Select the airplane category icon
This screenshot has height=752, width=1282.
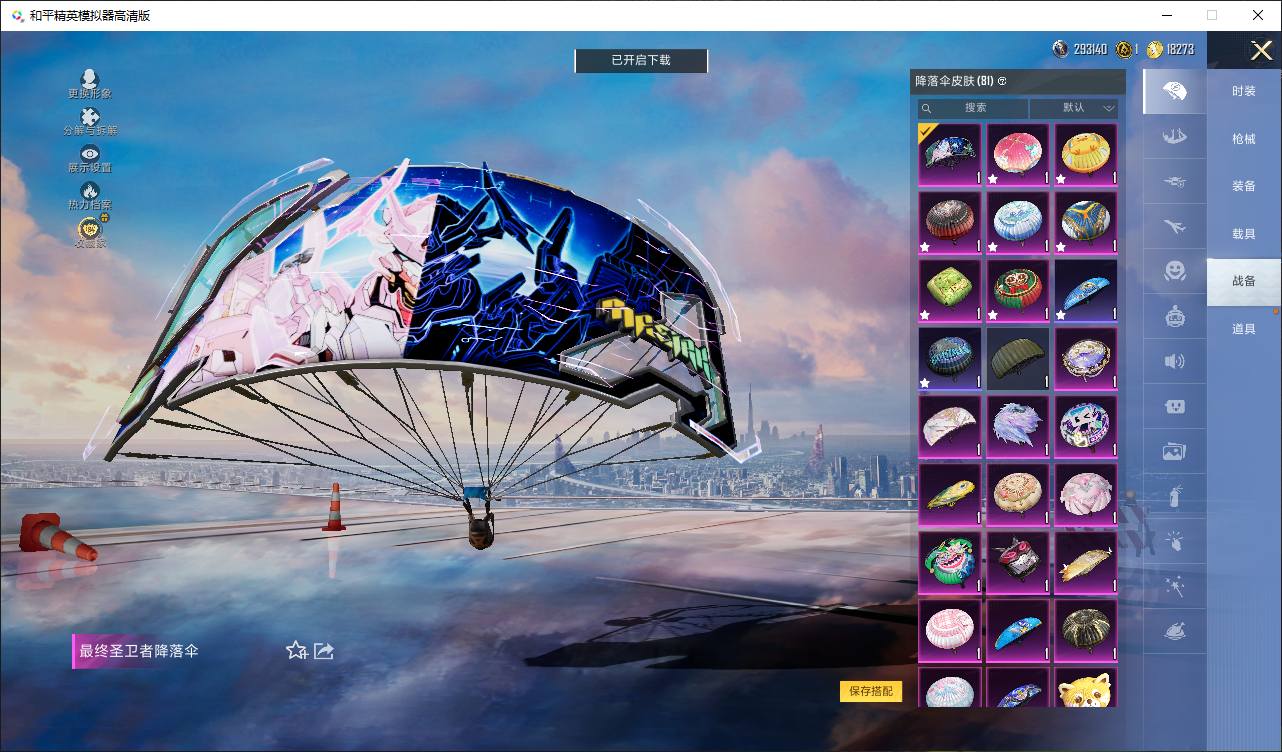(x=1175, y=226)
